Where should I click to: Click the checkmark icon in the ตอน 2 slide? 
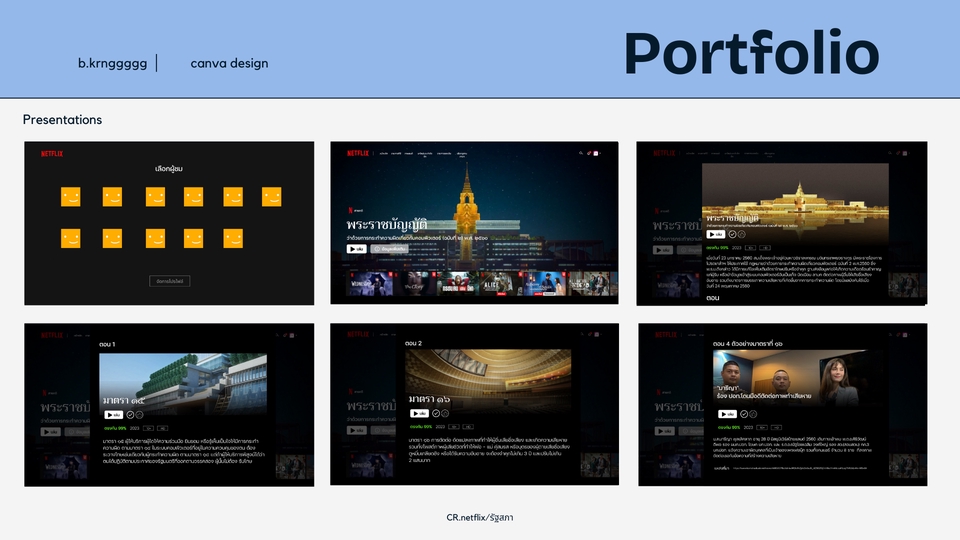436,413
